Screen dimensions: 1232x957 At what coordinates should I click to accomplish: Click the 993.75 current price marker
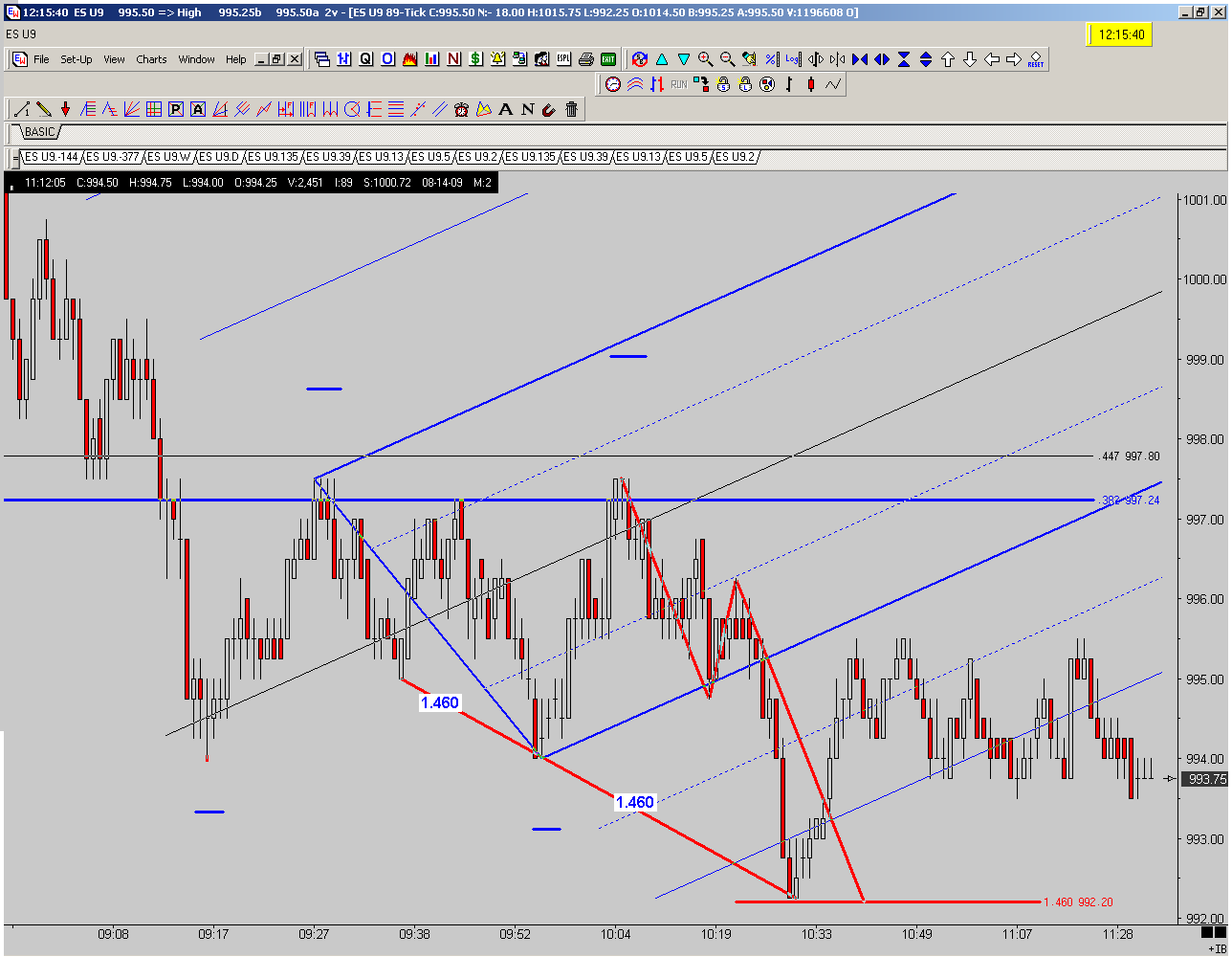tap(1205, 779)
